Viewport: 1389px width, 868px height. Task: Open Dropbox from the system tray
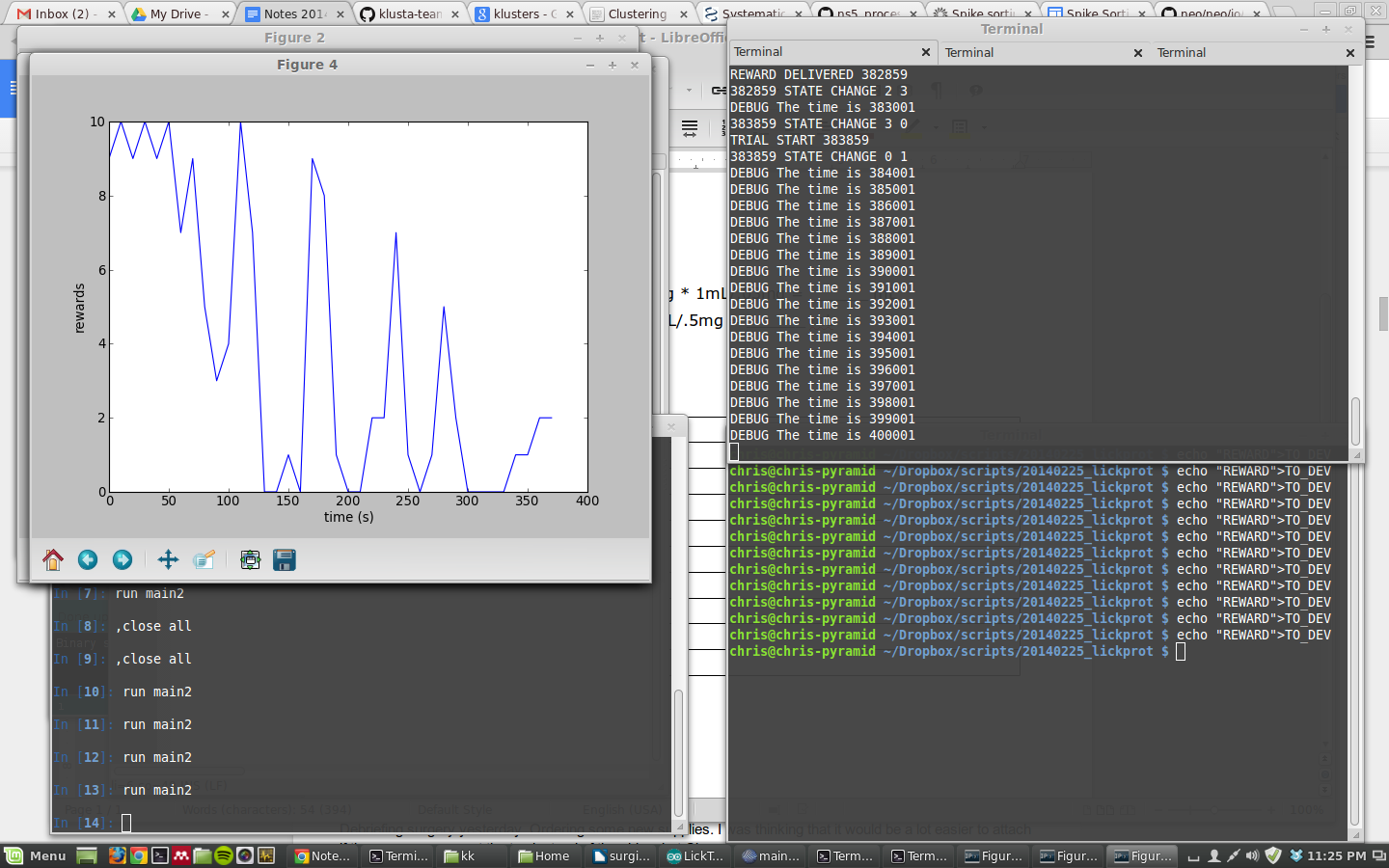coord(1296,856)
